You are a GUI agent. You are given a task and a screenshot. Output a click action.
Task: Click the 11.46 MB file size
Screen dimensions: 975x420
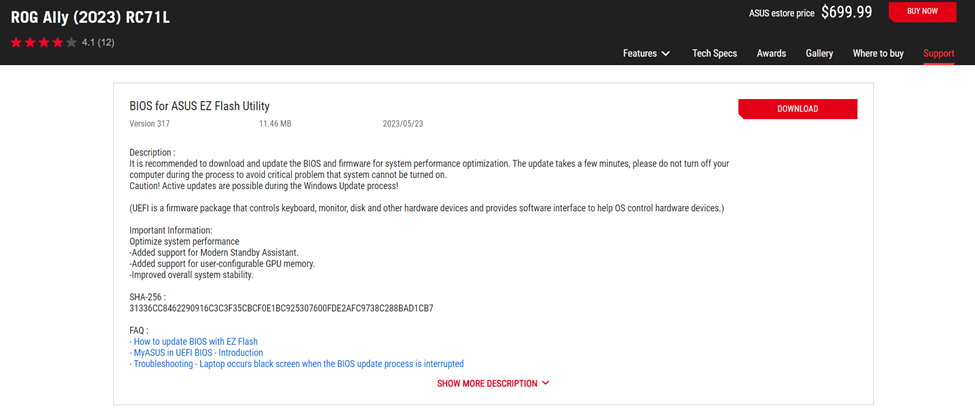275,124
